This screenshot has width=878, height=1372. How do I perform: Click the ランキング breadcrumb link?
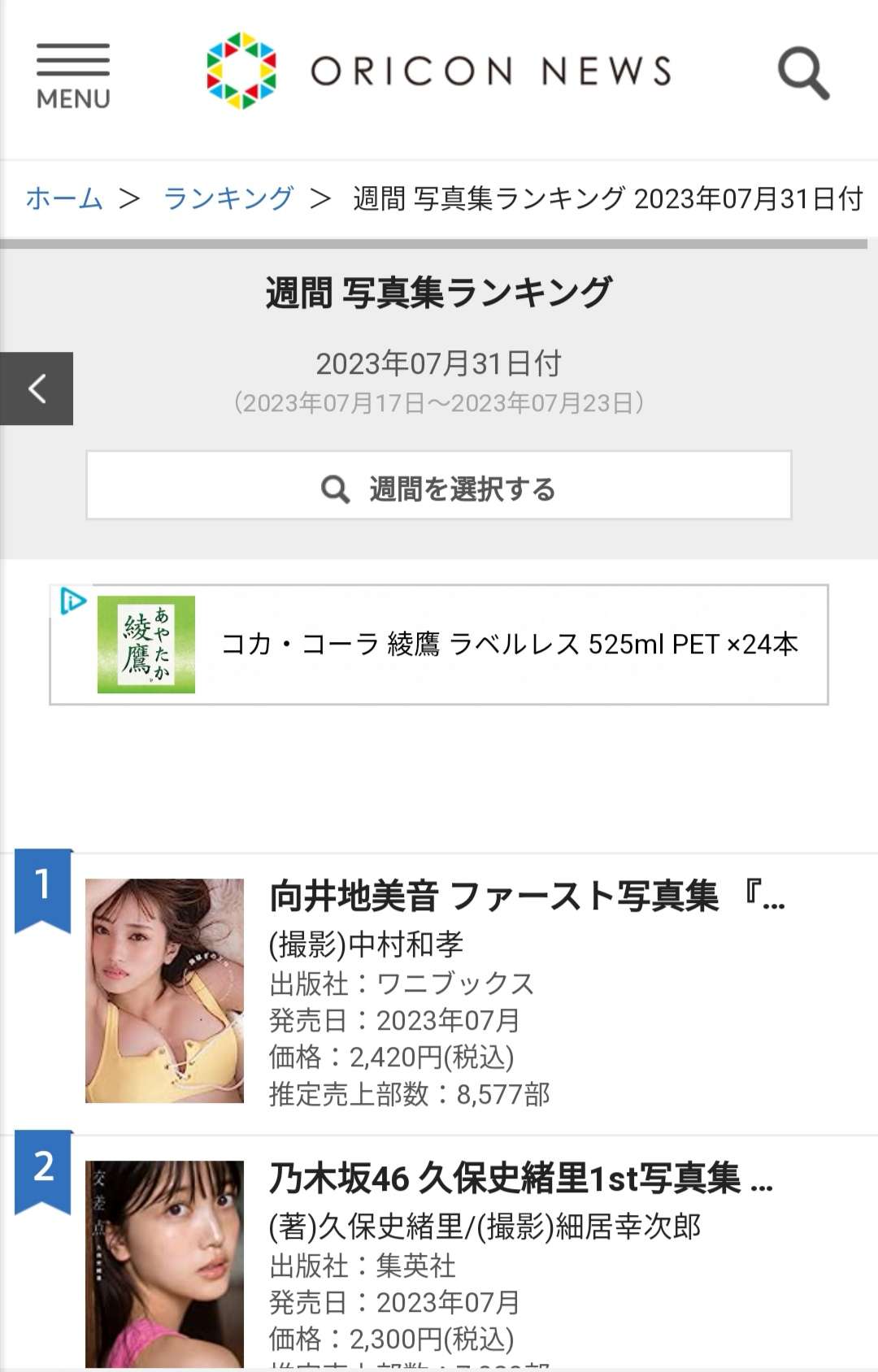pyautogui.click(x=228, y=198)
